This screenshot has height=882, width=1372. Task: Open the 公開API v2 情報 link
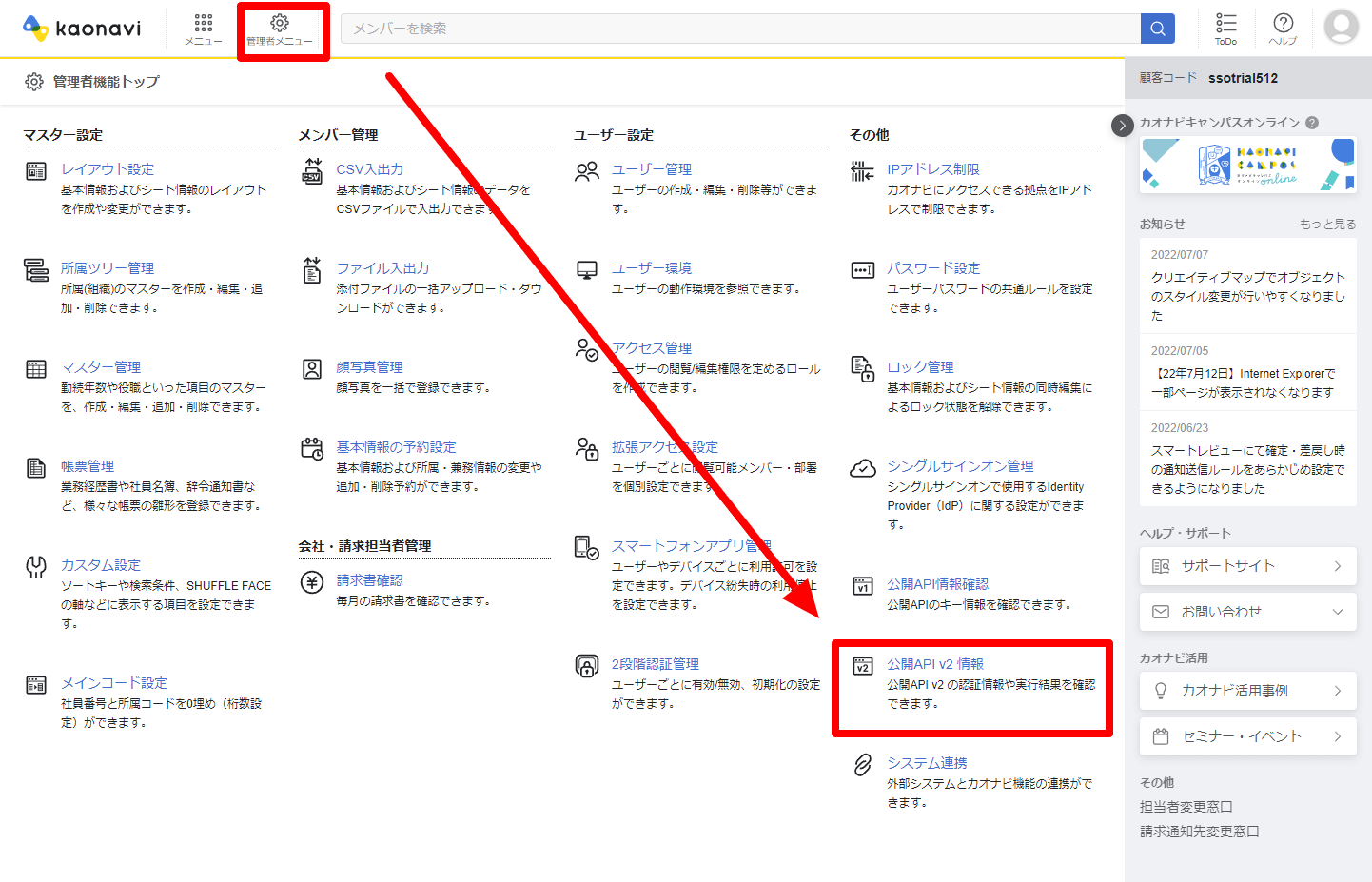(935, 664)
